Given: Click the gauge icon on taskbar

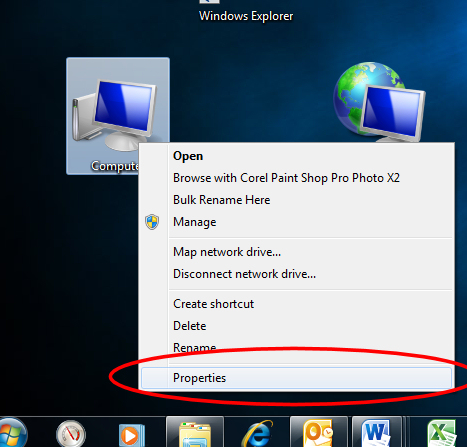Looking at the screenshot, I should coord(71,434).
